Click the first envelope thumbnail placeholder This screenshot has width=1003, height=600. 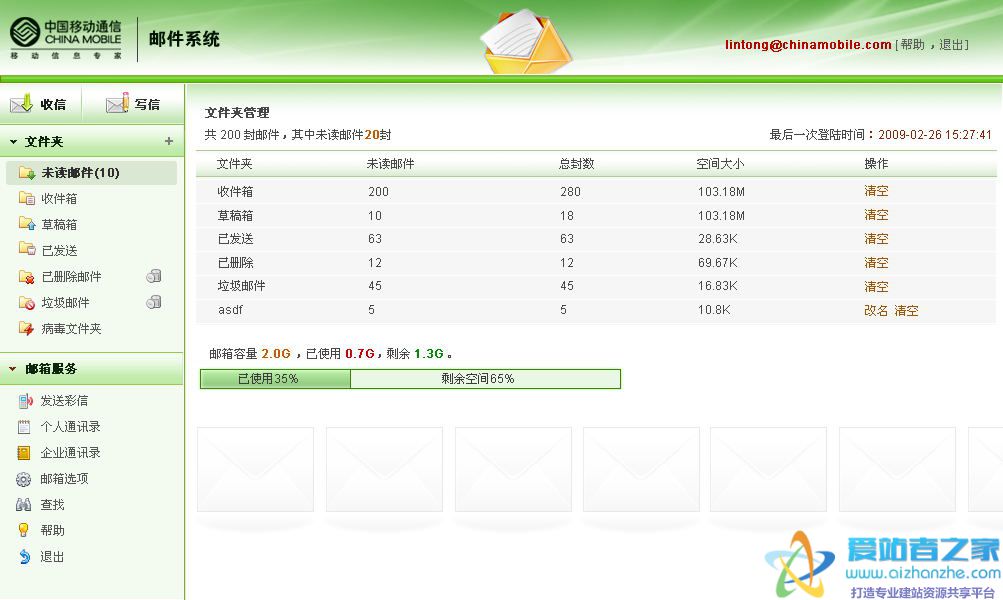(255, 469)
